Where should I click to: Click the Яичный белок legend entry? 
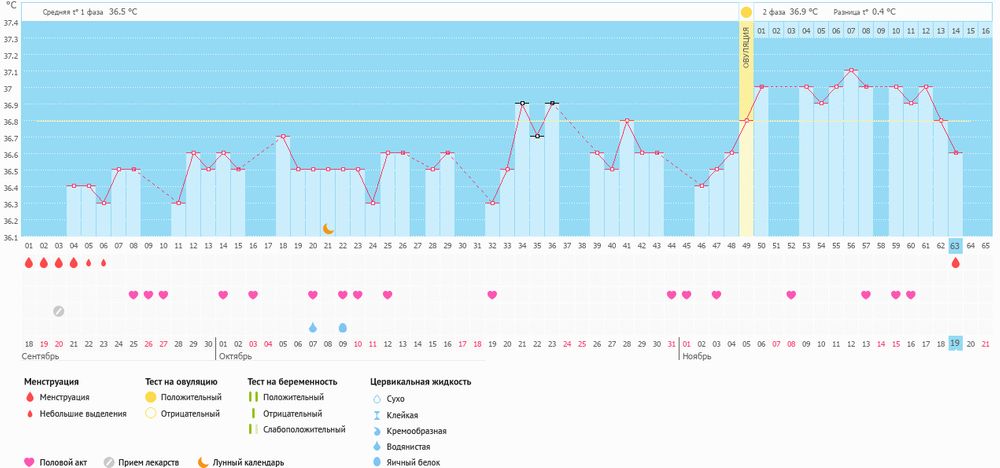pos(408,462)
